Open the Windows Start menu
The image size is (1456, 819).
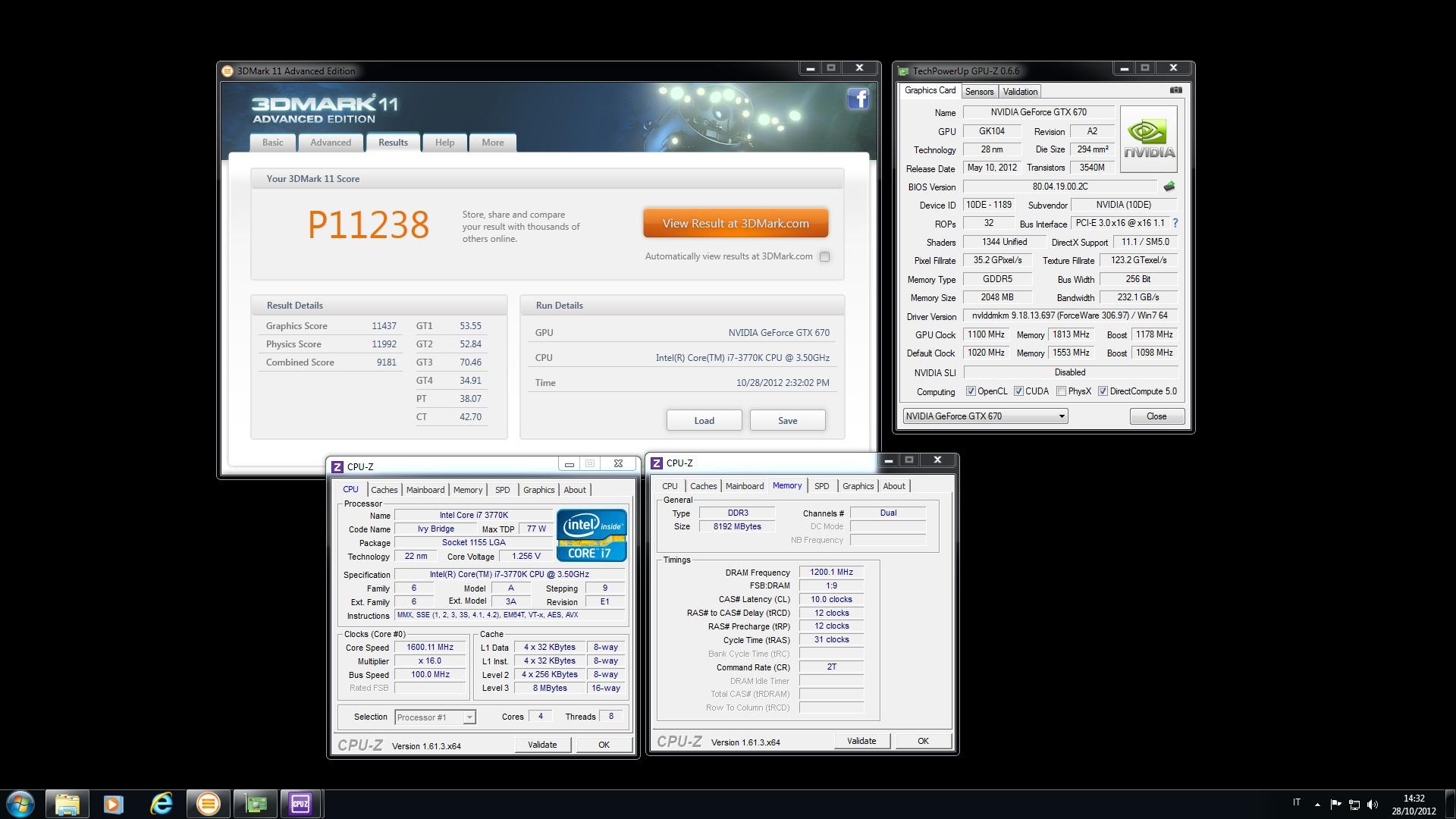tap(20, 804)
